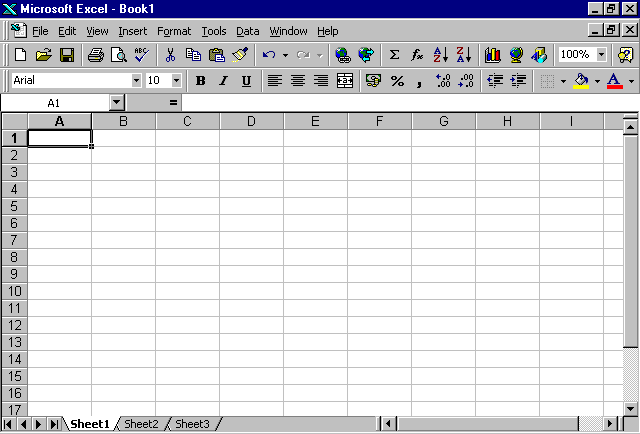This screenshot has width=640, height=434.
Task: Switch to the Sheet2 tab
Action: point(141,424)
